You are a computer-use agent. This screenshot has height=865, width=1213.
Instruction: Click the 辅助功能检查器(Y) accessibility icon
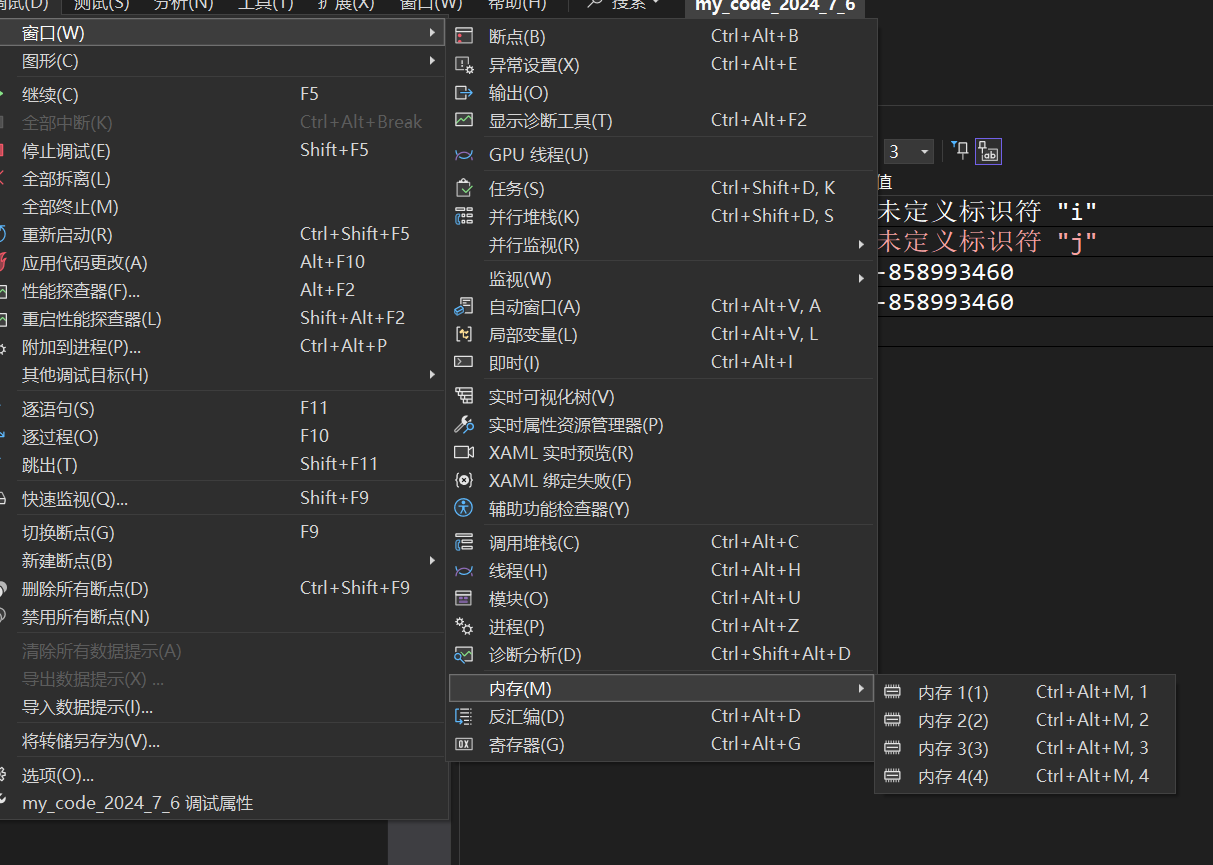coord(464,509)
